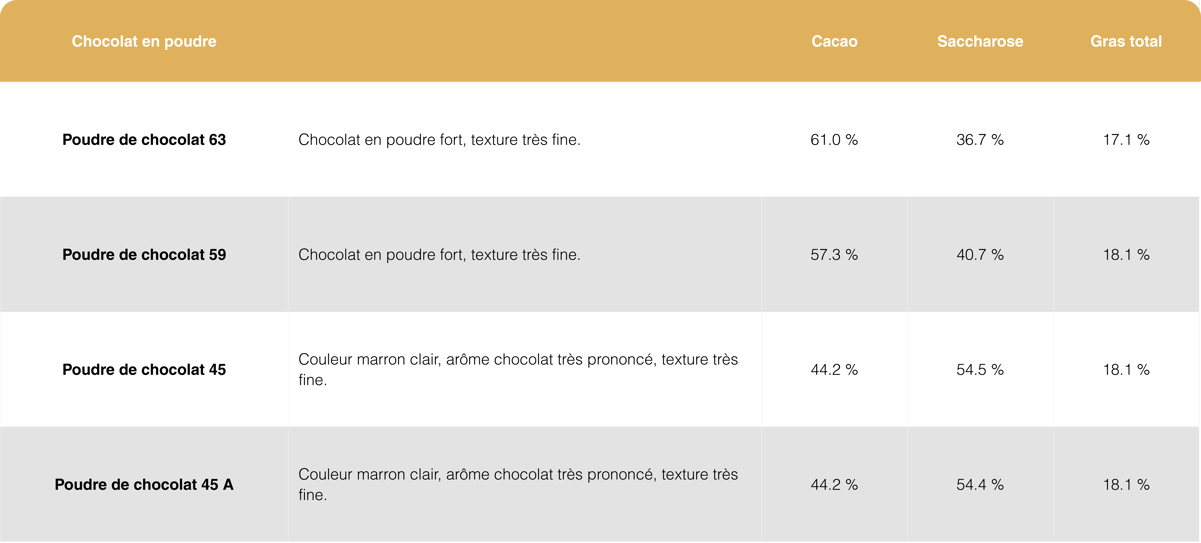The height and width of the screenshot is (543, 1201).
Task: Click the 40.7 % saccharose value
Action: (980, 255)
